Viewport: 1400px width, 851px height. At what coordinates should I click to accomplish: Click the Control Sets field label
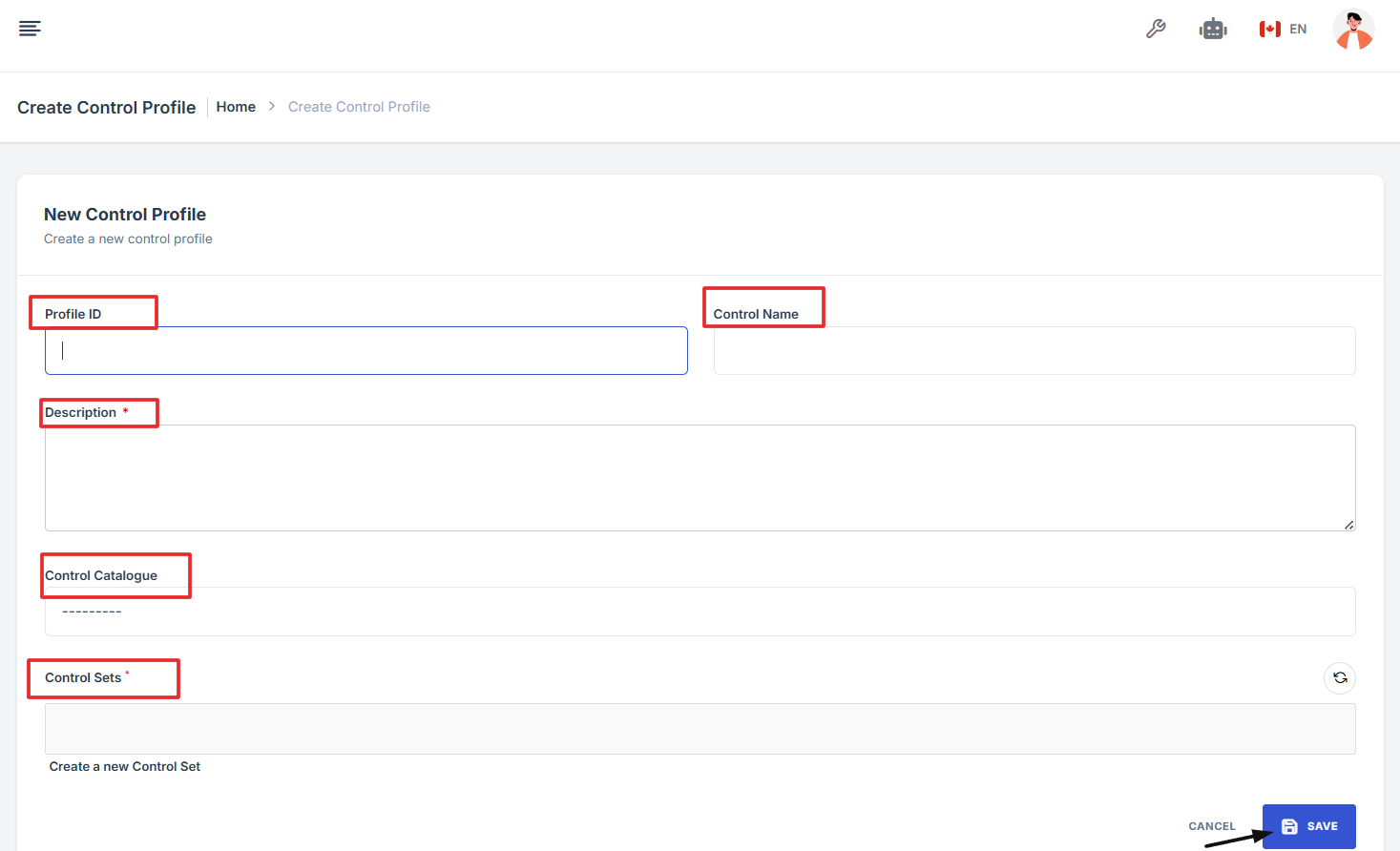(83, 678)
